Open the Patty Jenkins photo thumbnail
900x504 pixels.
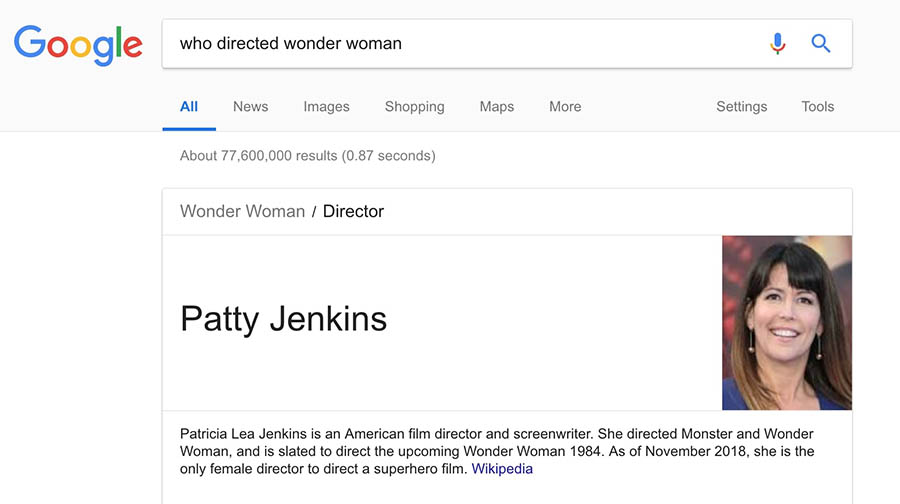tap(787, 323)
